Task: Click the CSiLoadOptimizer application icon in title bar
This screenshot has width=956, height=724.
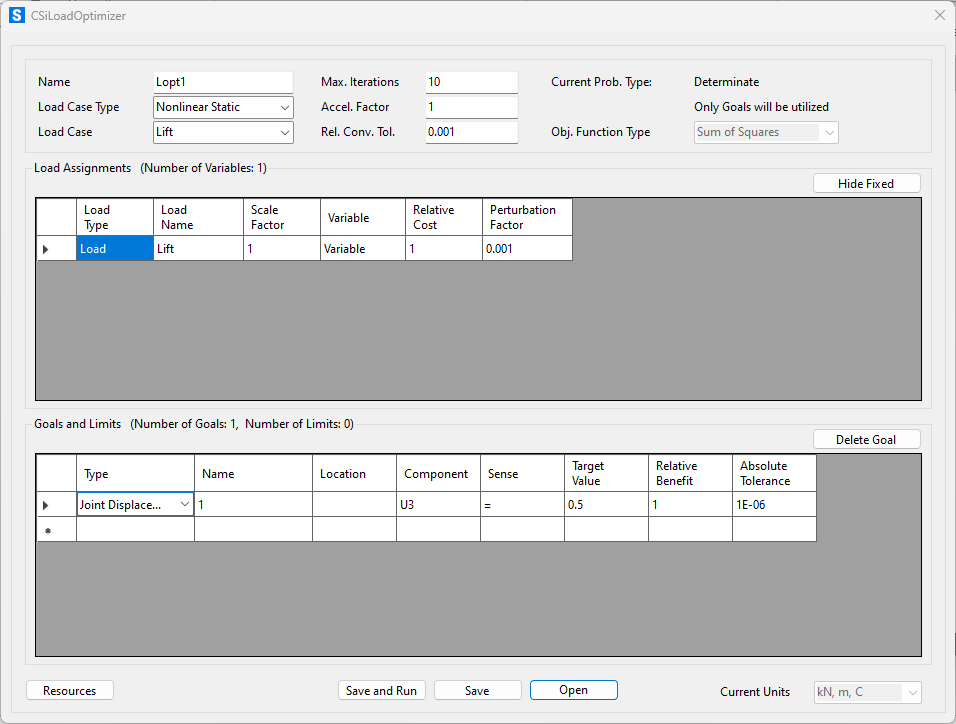Action: [x=14, y=15]
